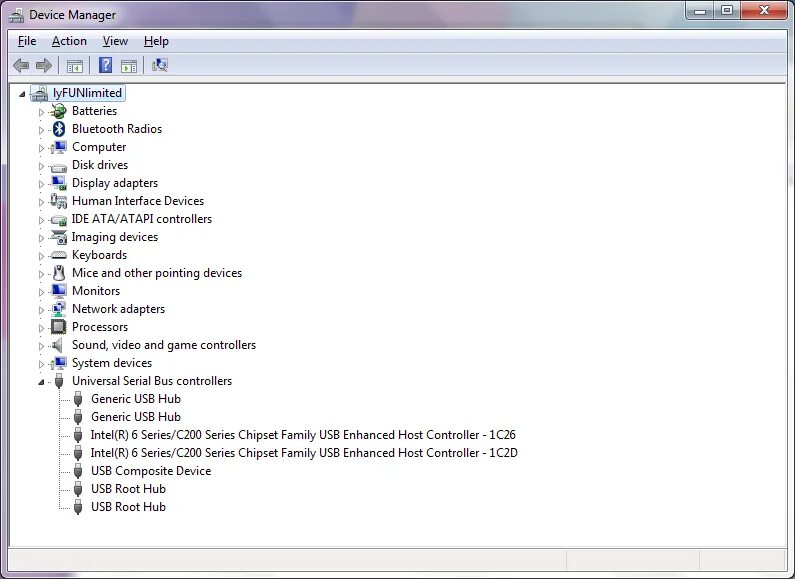Click the lyFUNlimited computer root icon
Viewport: 795px width, 579px height.
[40, 93]
